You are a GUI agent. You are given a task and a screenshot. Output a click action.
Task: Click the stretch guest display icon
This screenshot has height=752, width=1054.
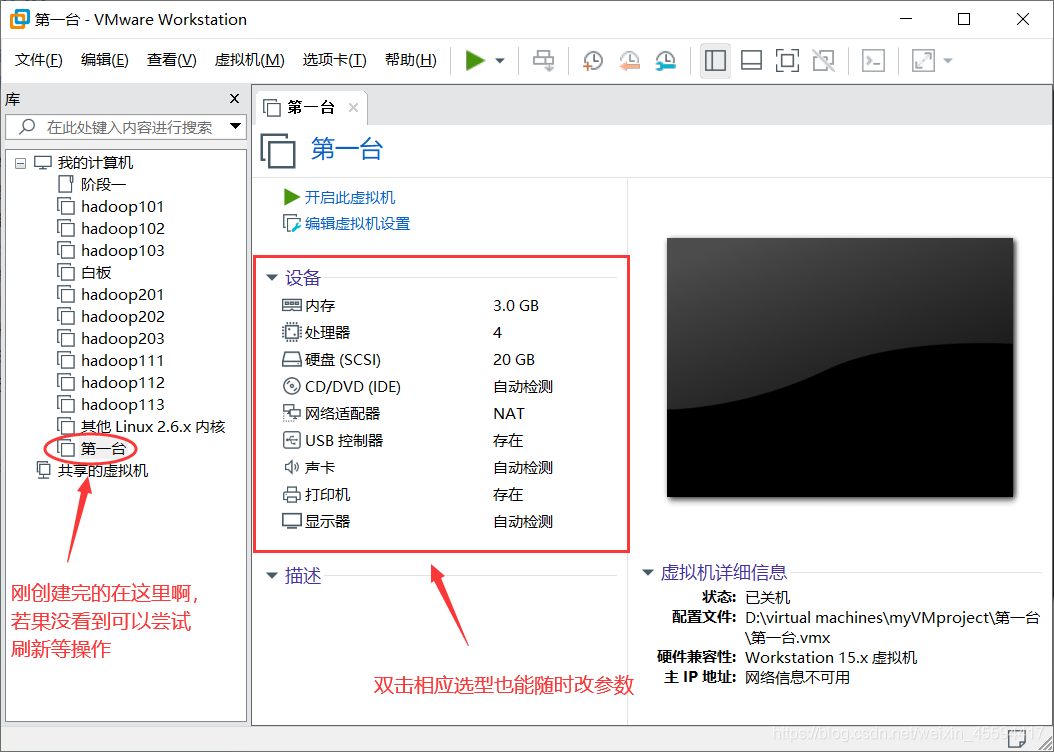(923, 60)
